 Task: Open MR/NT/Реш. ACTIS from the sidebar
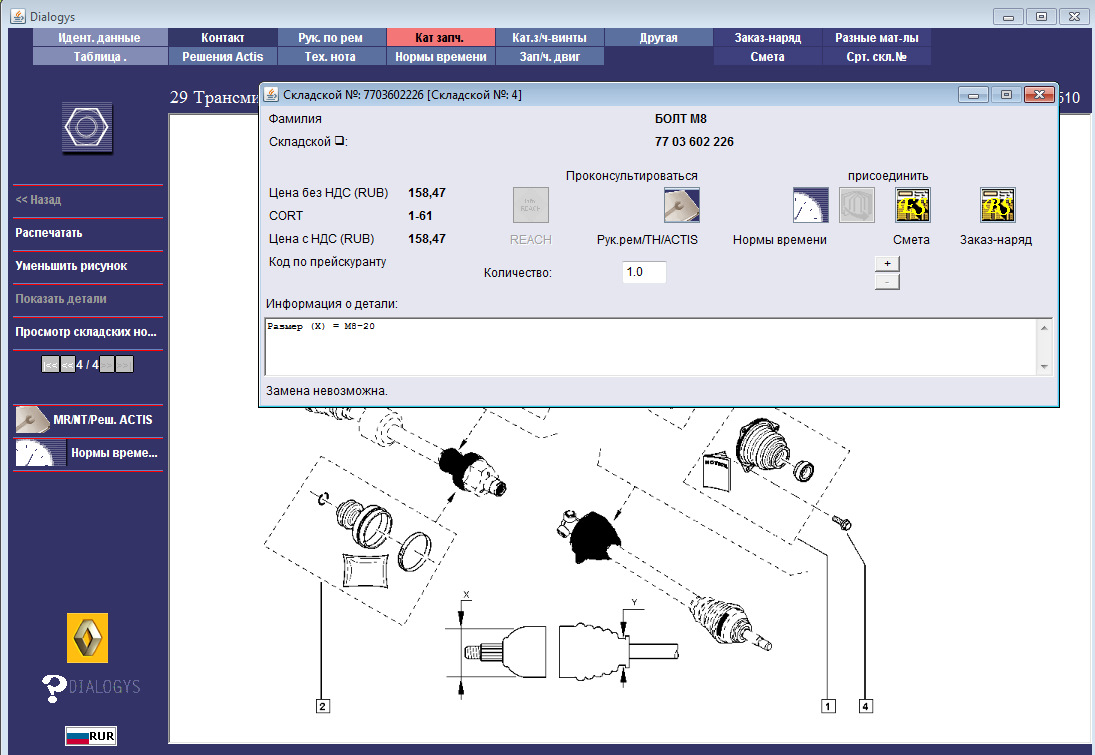click(x=88, y=420)
